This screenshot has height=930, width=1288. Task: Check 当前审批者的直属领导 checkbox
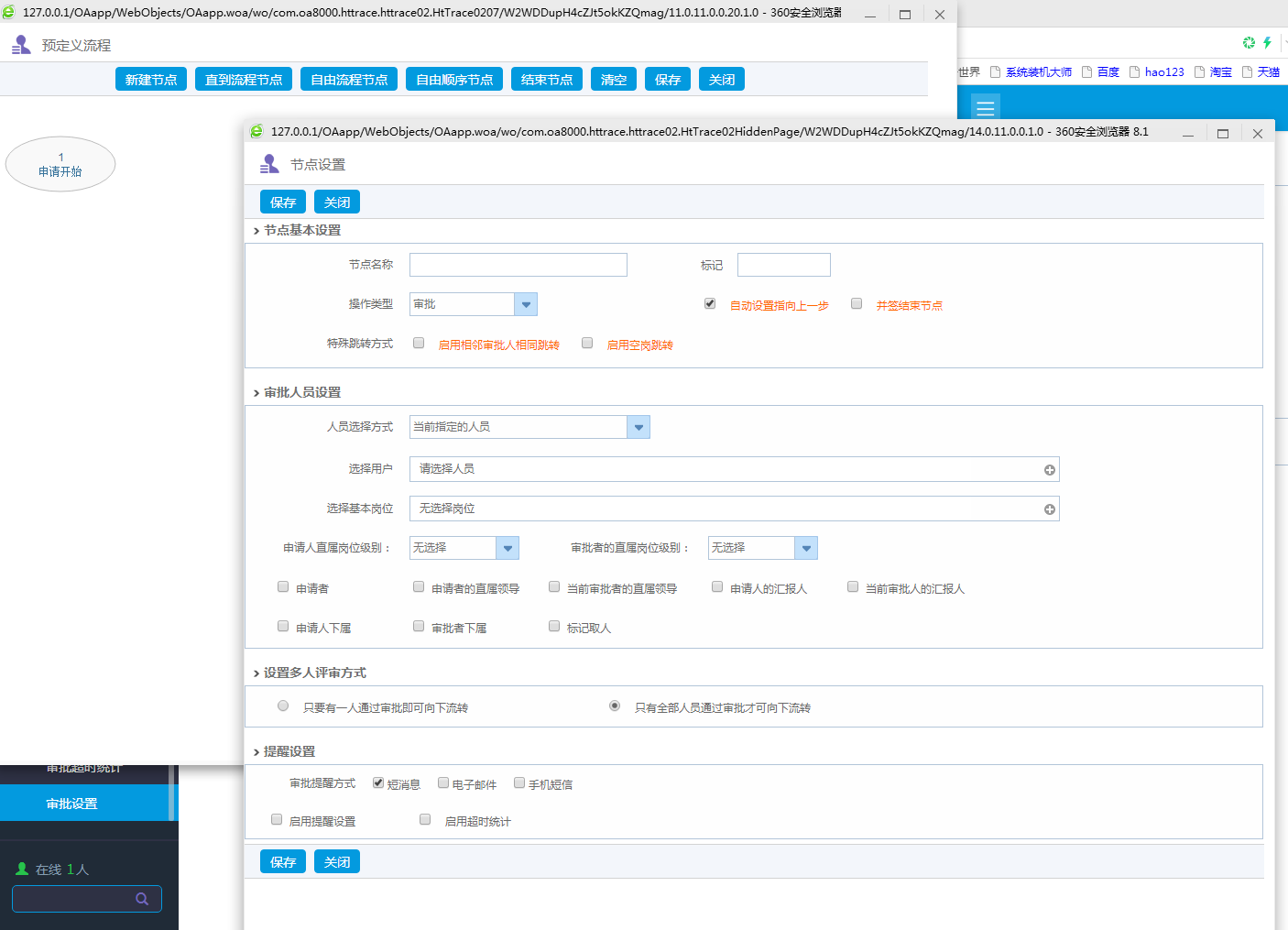coord(554,586)
